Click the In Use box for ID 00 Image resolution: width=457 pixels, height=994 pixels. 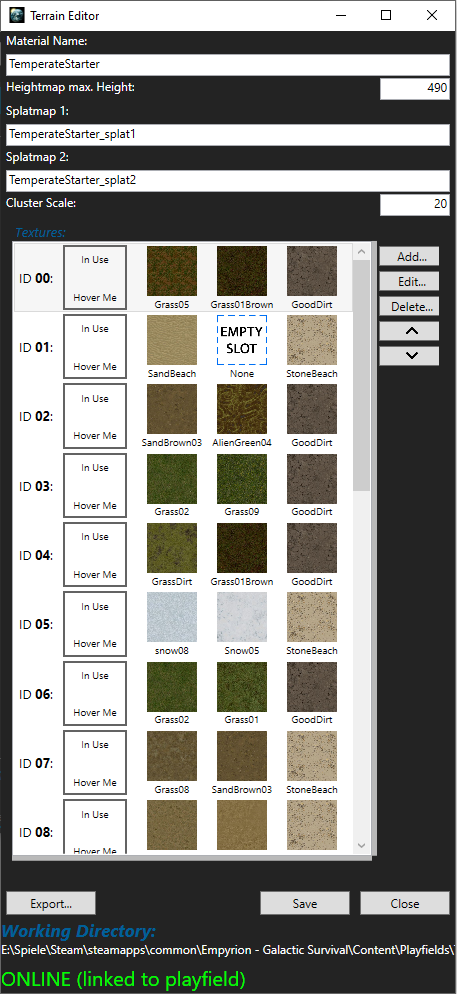click(x=95, y=278)
